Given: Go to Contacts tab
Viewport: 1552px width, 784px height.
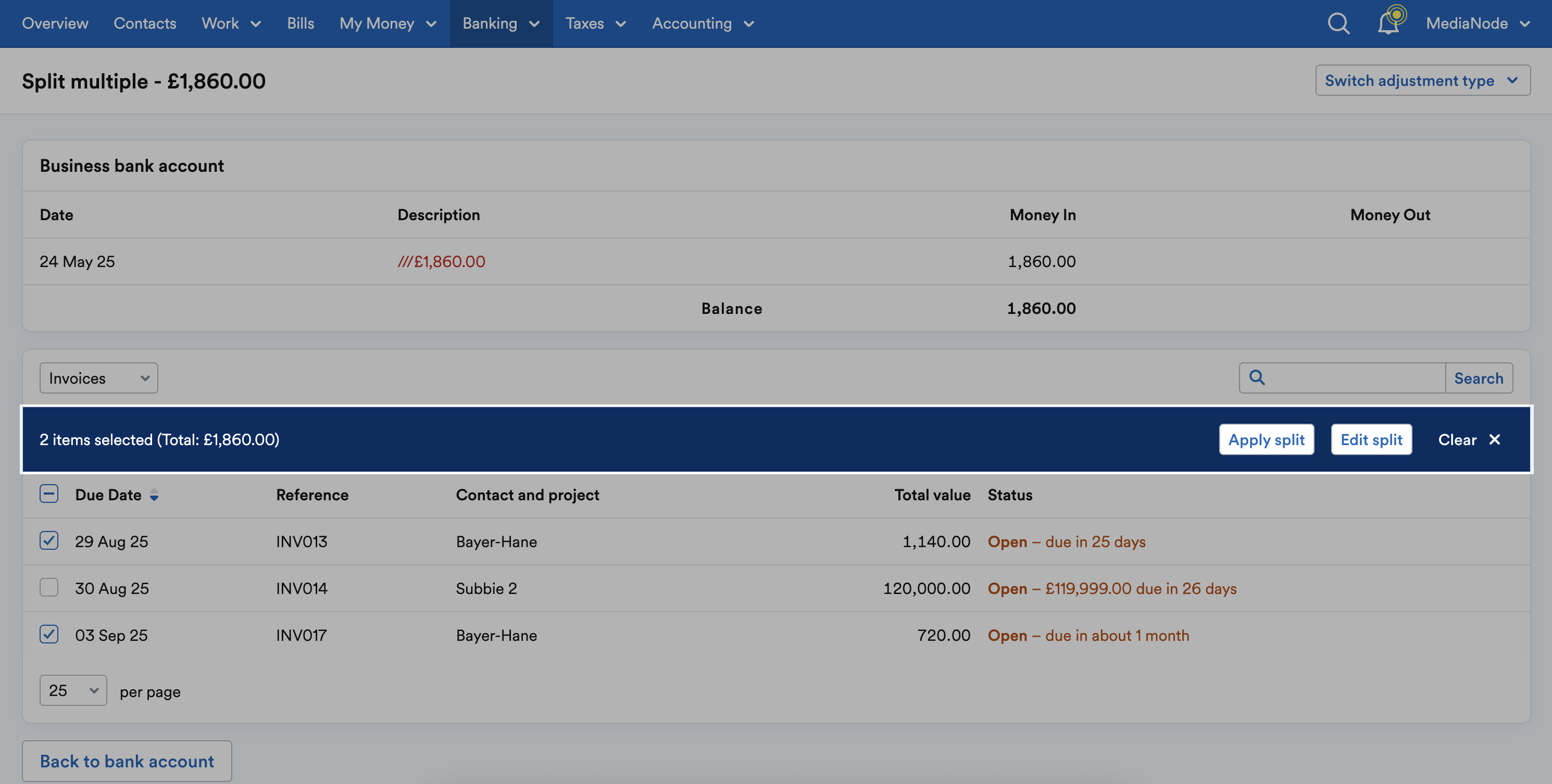Looking at the screenshot, I should coord(145,23).
